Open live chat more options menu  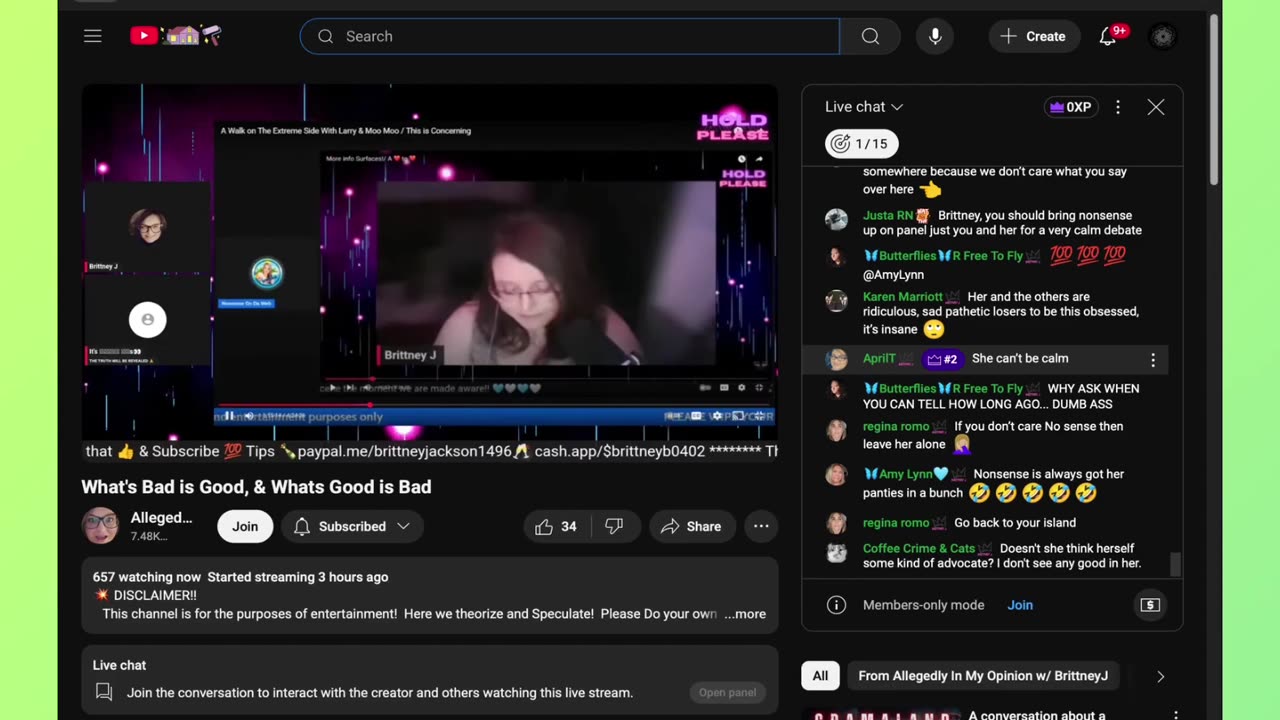(x=1118, y=107)
